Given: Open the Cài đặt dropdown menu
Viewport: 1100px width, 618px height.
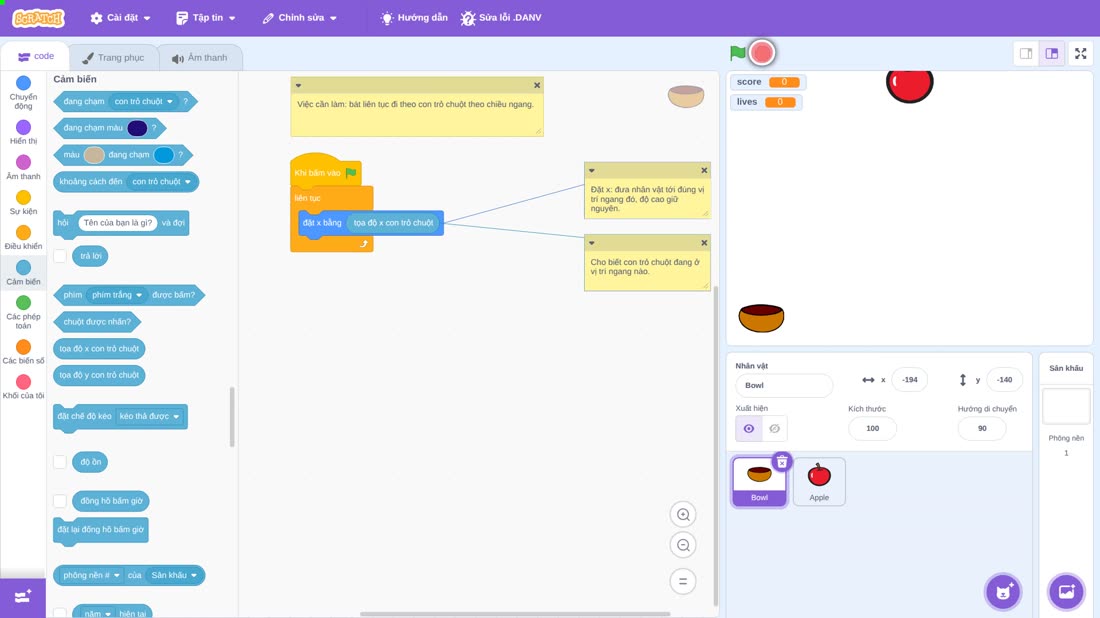Looking at the screenshot, I should 121,18.
